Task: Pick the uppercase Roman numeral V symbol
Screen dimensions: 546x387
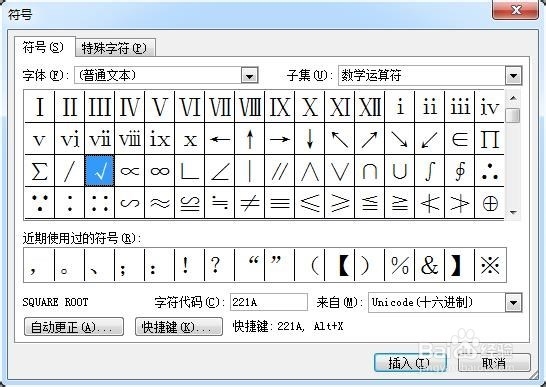Action: (x=159, y=107)
